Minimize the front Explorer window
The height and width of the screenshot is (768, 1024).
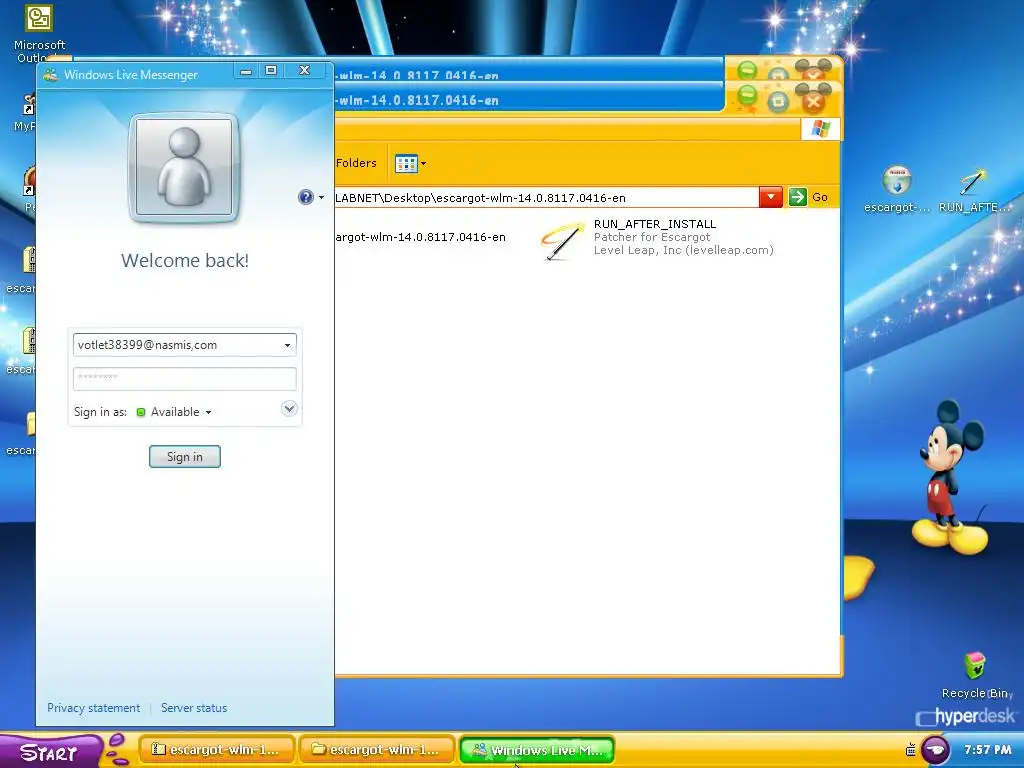tap(747, 98)
